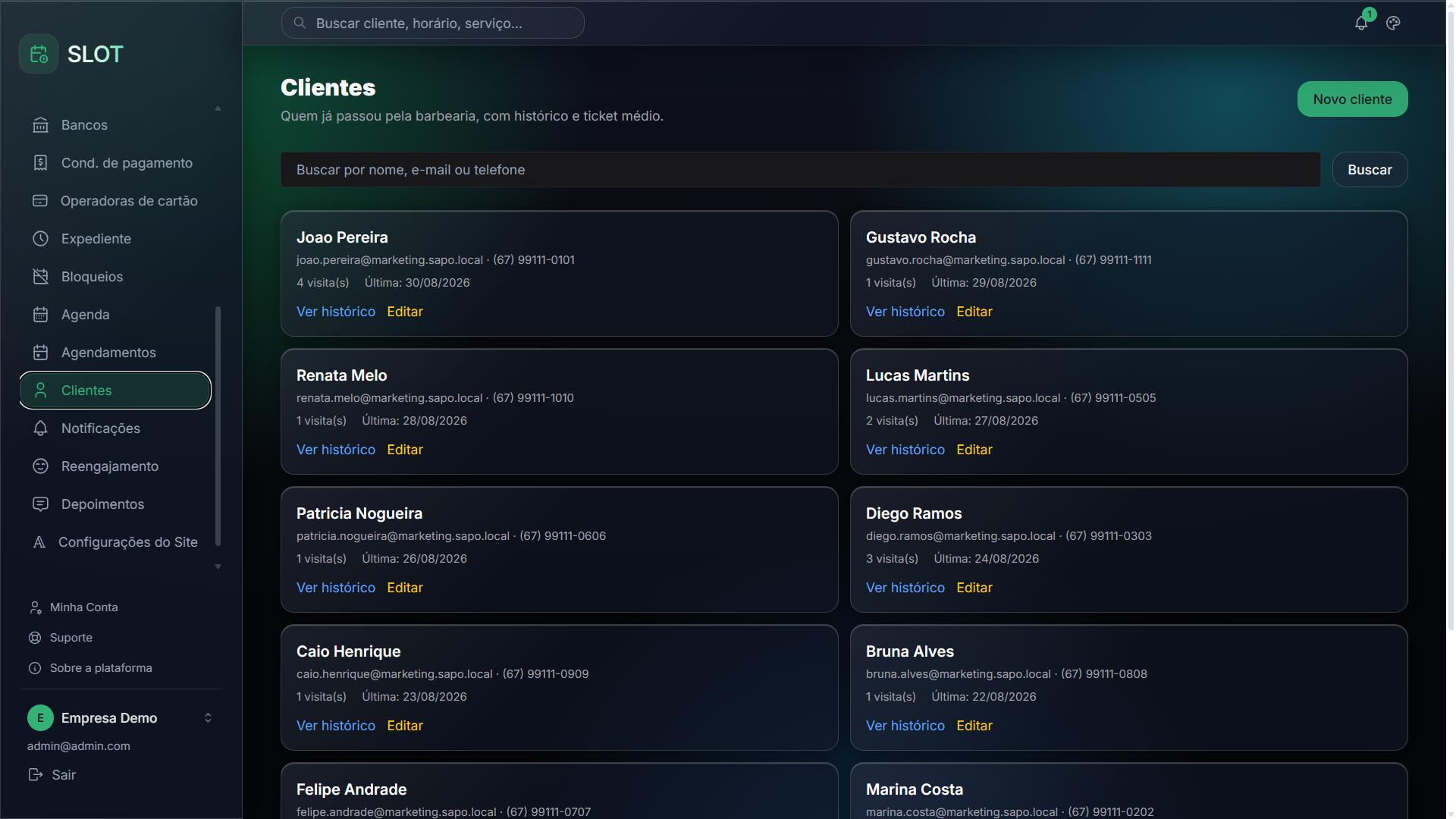Viewport: 1456px width, 819px height.
Task: Open the Depoimentos menu entry
Action: coord(115,504)
